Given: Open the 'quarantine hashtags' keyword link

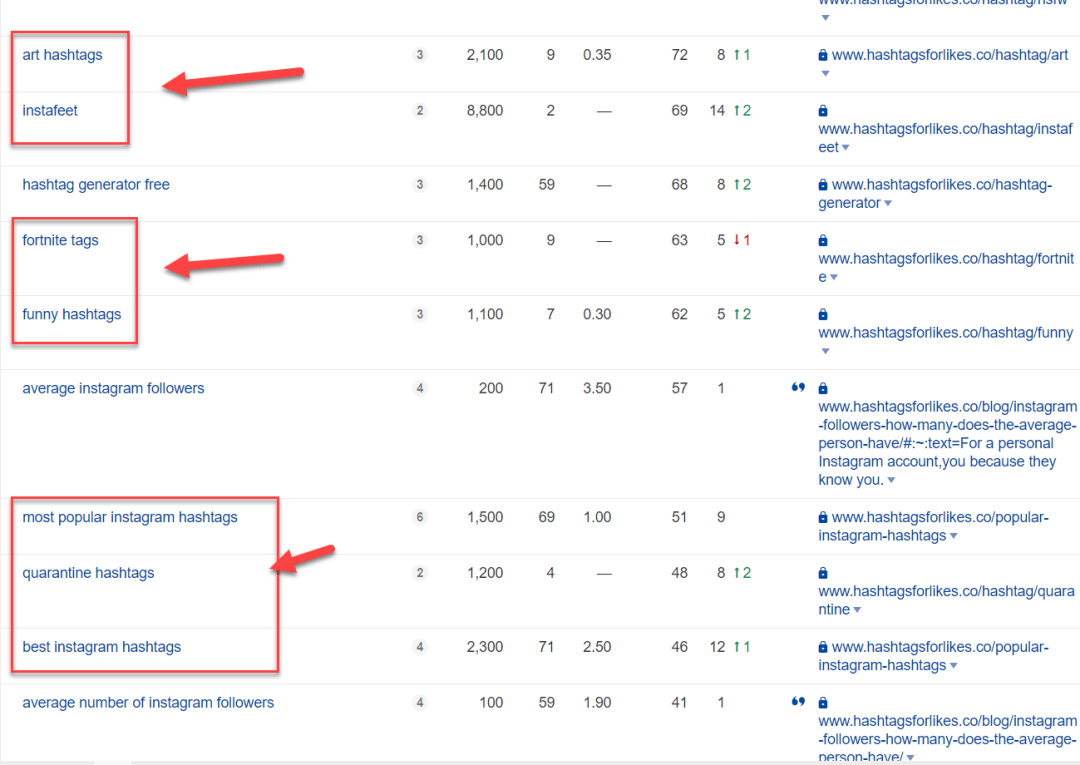Looking at the screenshot, I should pyautogui.click(x=88, y=573).
